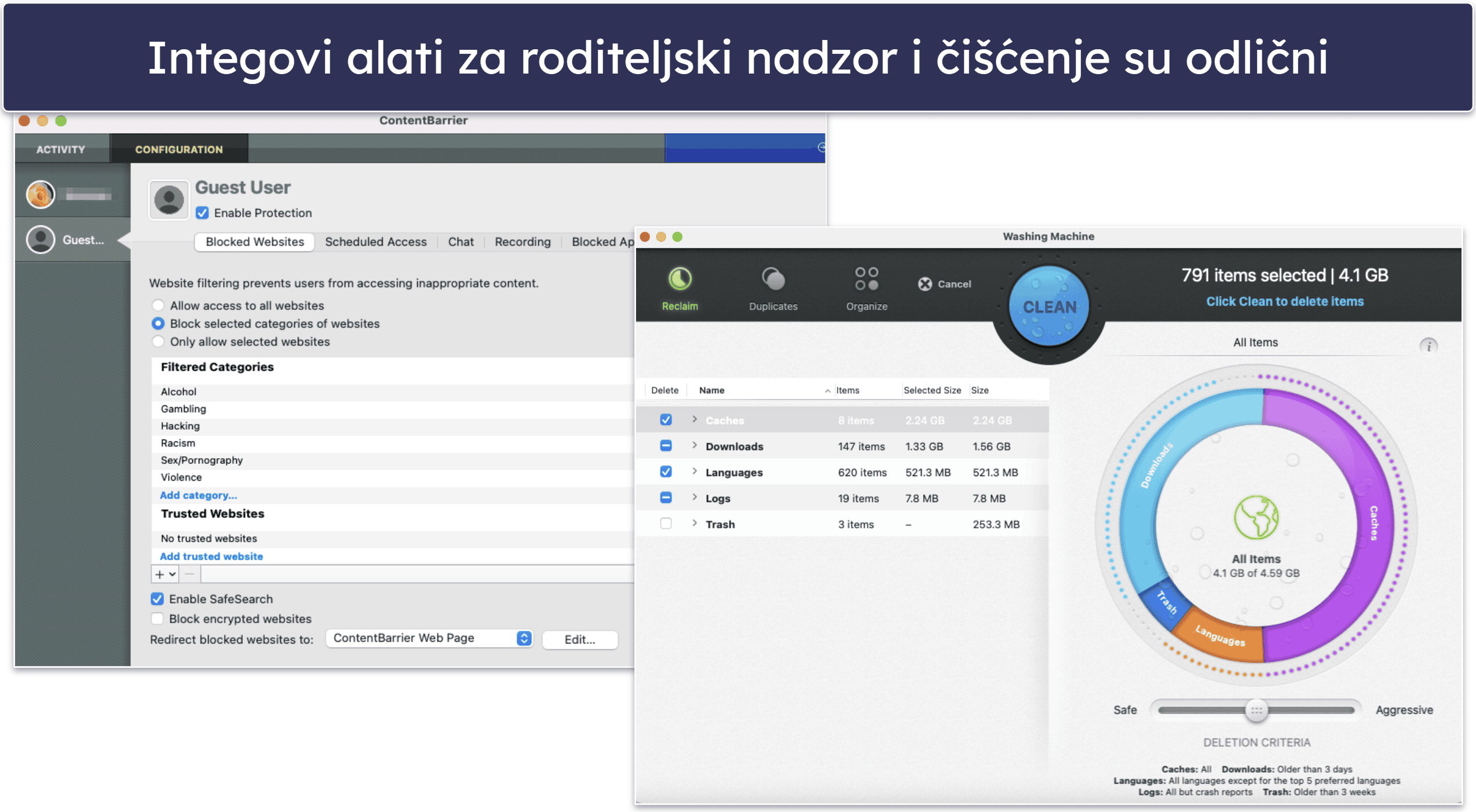Open the Redirect blocked websites dropdown

click(x=429, y=638)
